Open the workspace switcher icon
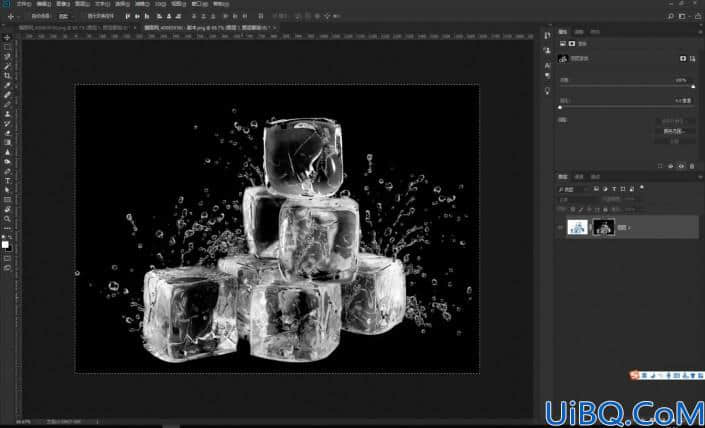 tap(682, 16)
